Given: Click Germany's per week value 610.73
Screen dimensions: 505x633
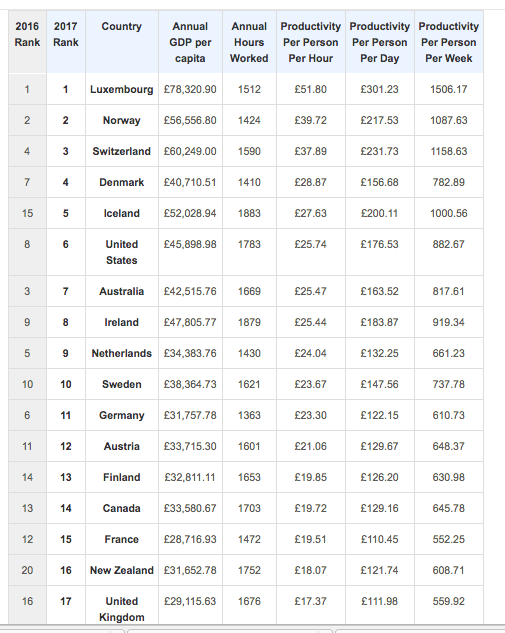Looking at the screenshot, I should tap(448, 415).
